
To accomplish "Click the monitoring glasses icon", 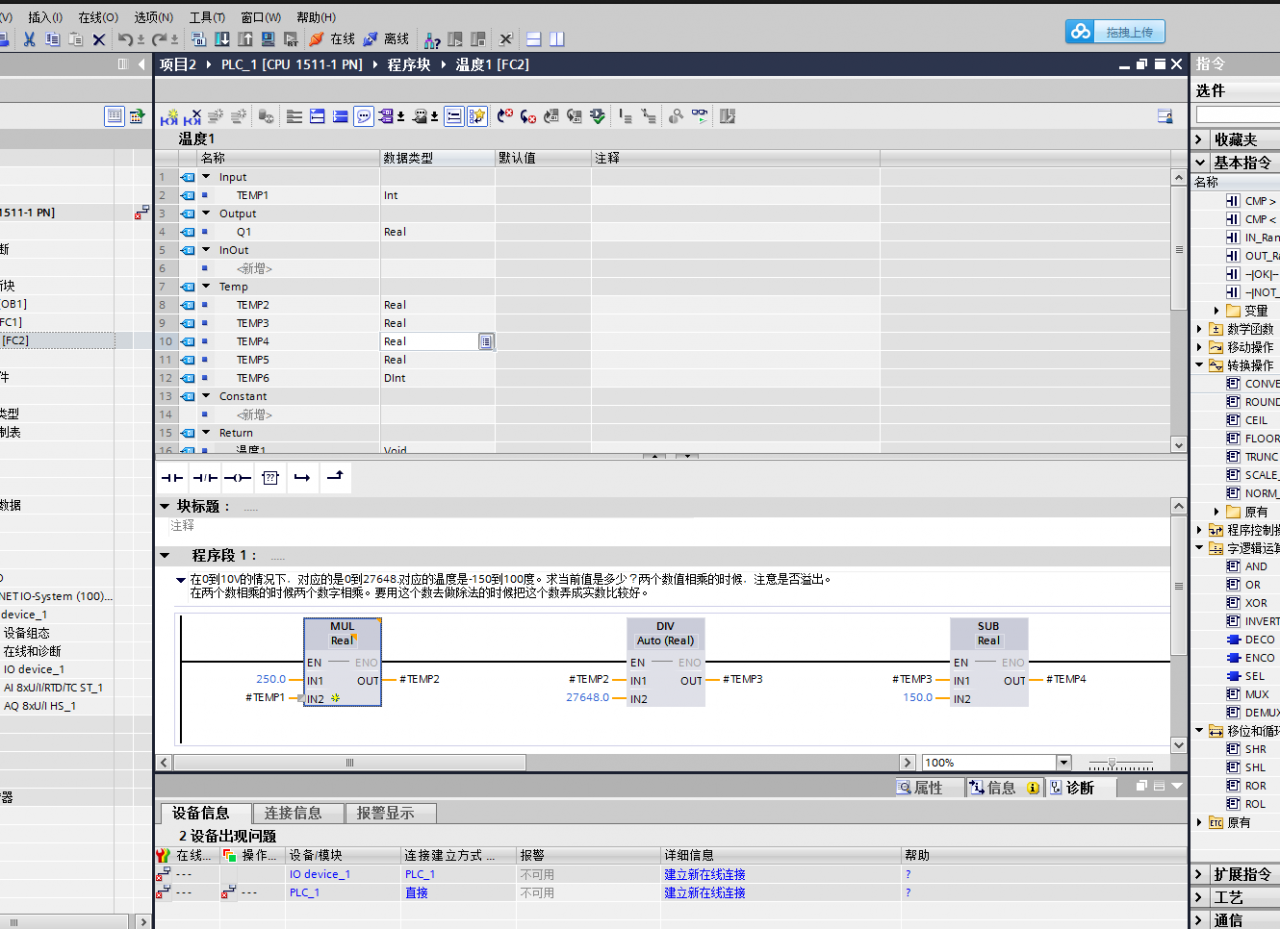I will tap(699, 116).
